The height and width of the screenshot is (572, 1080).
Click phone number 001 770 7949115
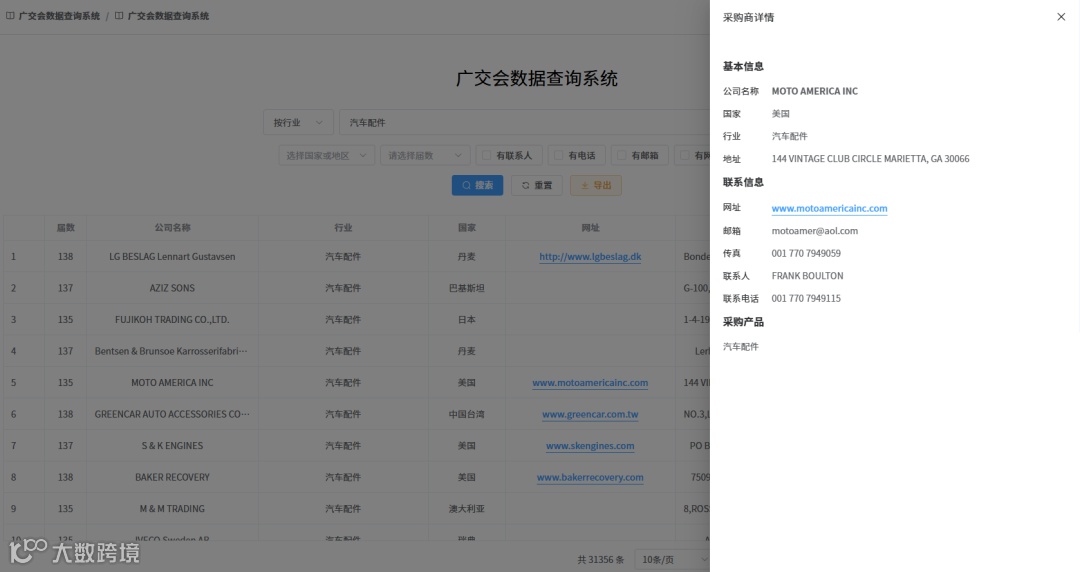(806, 298)
